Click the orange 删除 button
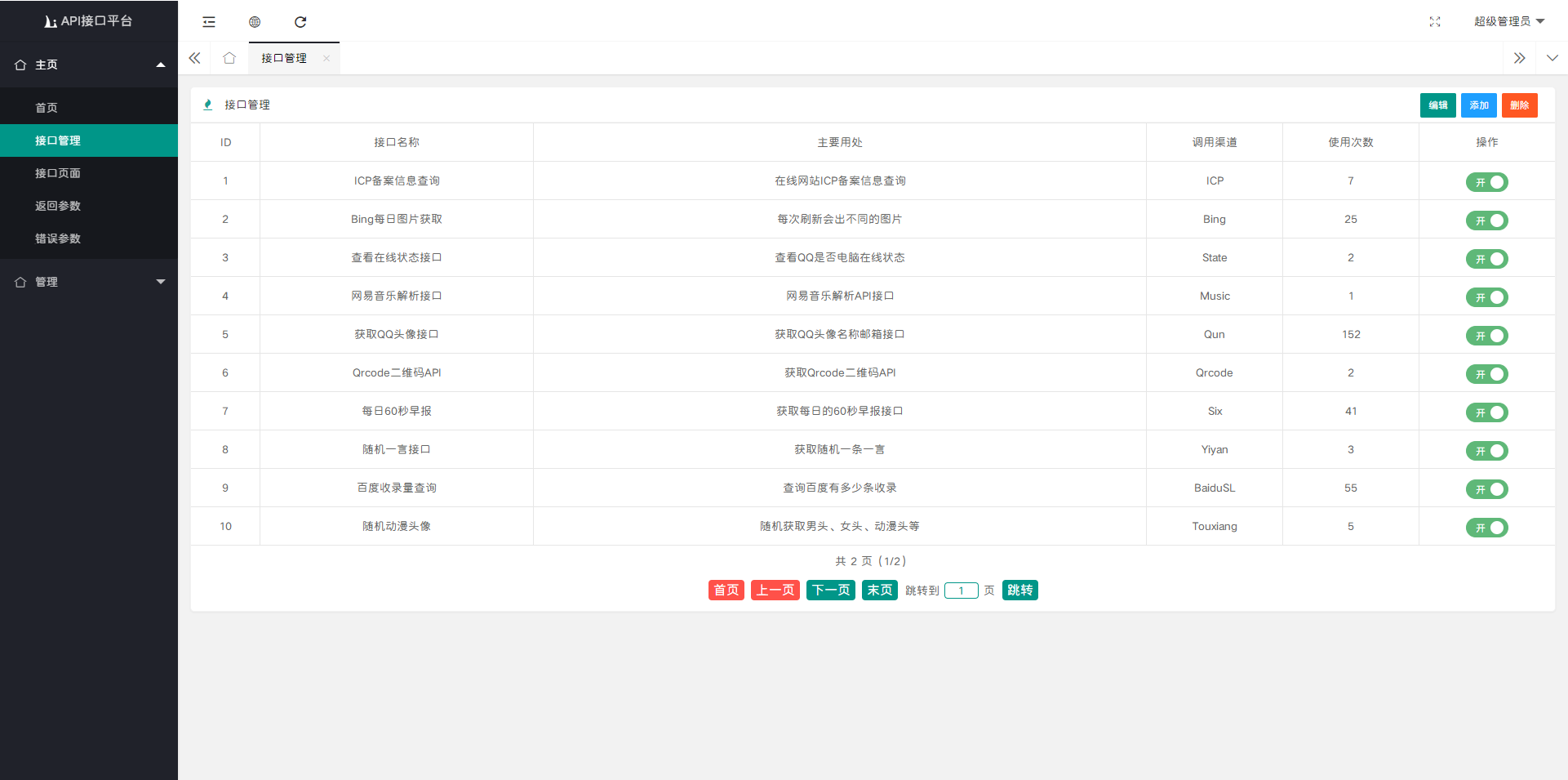The image size is (1568, 780). click(x=1520, y=105)
